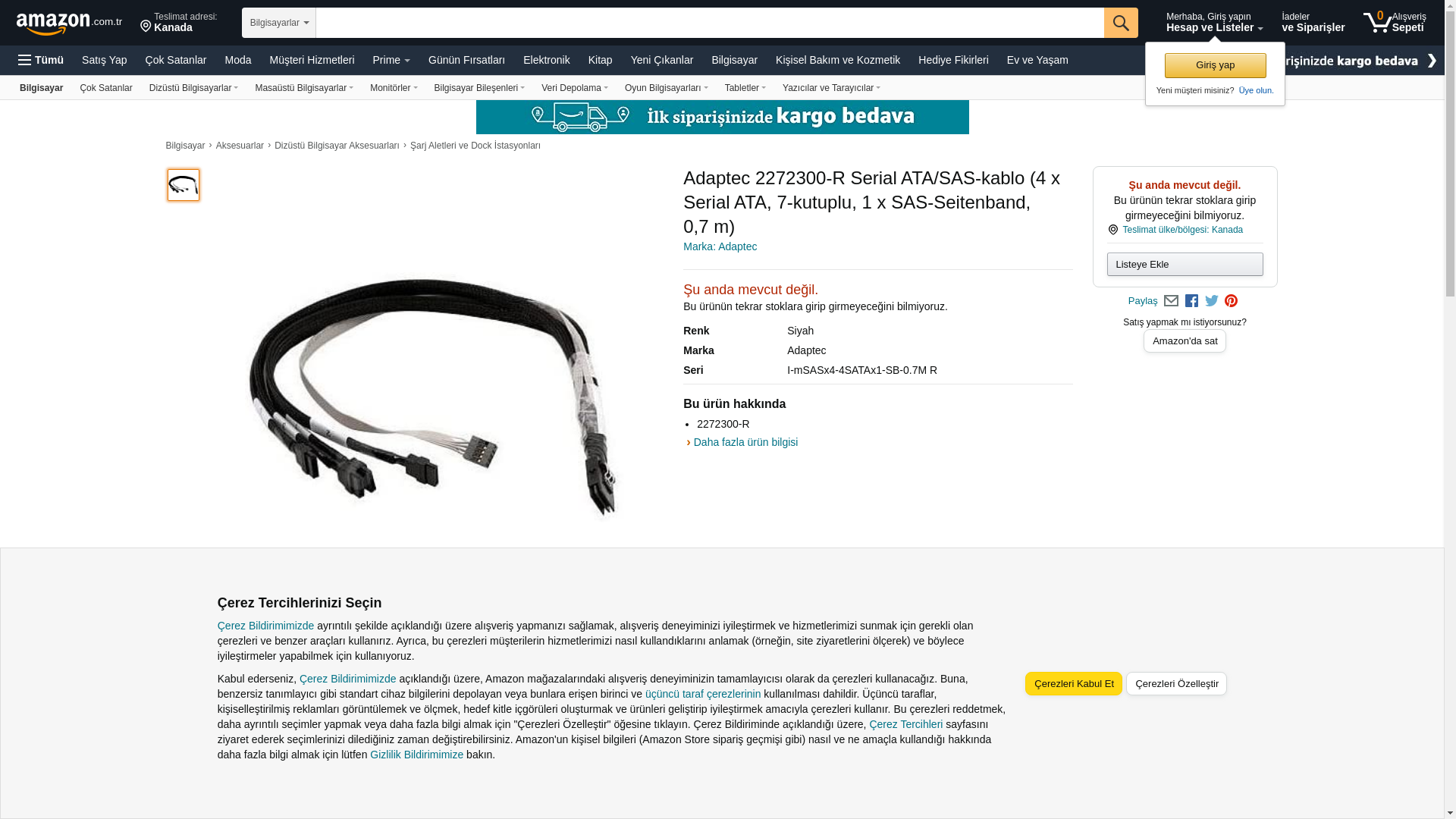Focus the main search input field
This screenshot has width=1456, height=819.
(710, 23)
